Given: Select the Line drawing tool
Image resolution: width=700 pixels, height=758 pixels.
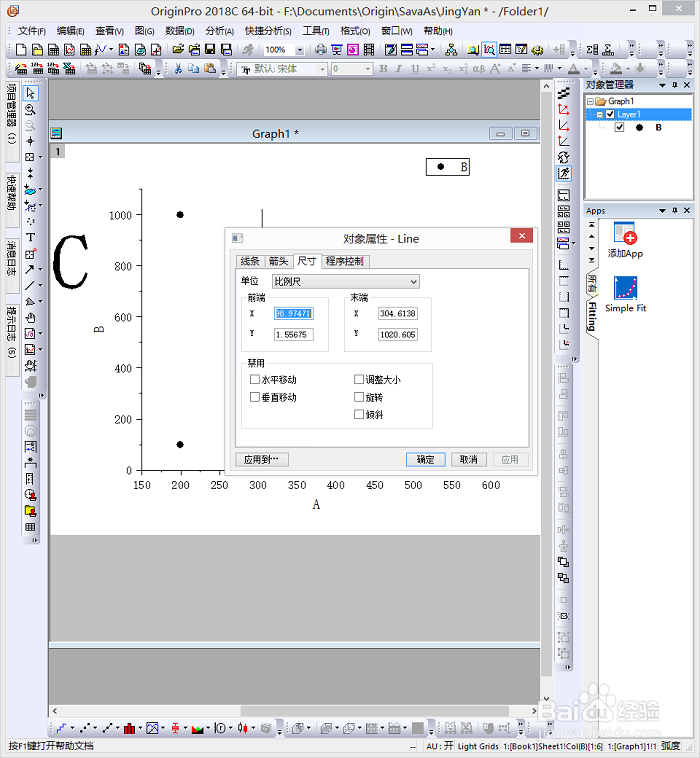Looking at the screenshot, I should click(x=30, y=286).
